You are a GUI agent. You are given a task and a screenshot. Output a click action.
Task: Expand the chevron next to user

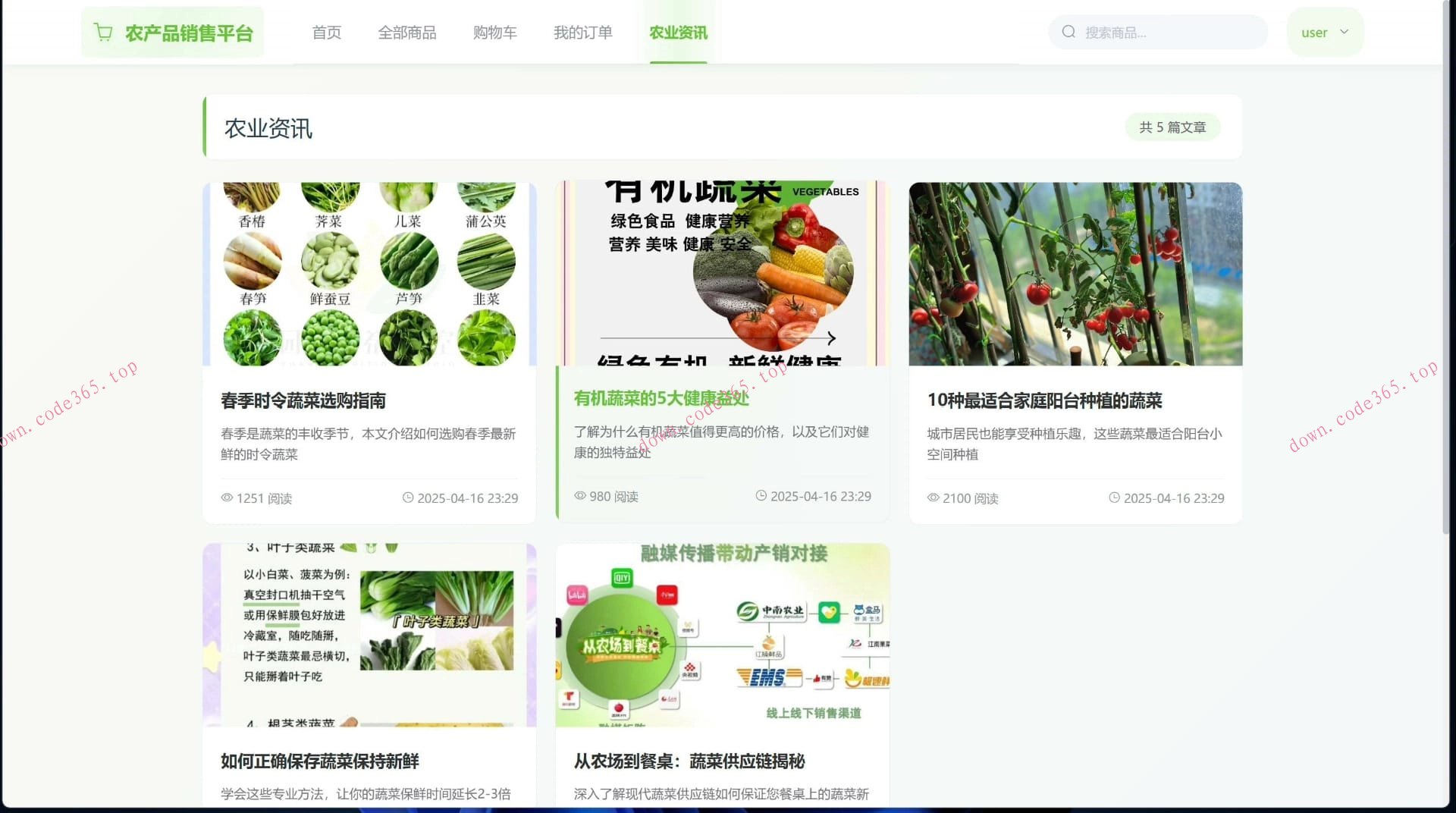point(1344,32)
